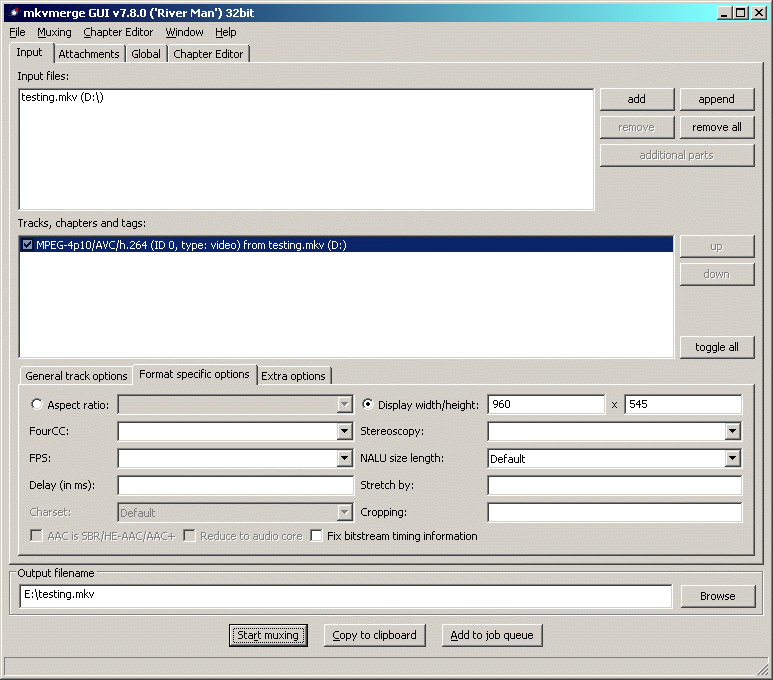Open the Chapter Editor menu
The height and width of the screenshot is (680, 773).
click(x=118, y=33)
